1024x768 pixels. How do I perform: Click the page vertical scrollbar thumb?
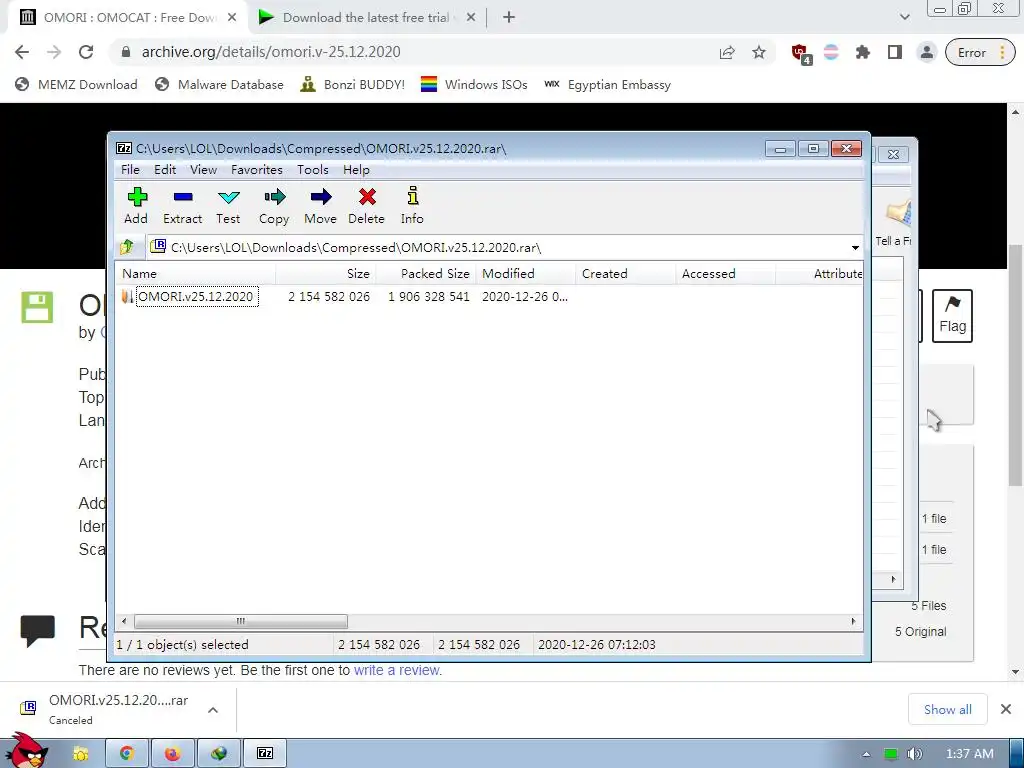coord(1015,366)
